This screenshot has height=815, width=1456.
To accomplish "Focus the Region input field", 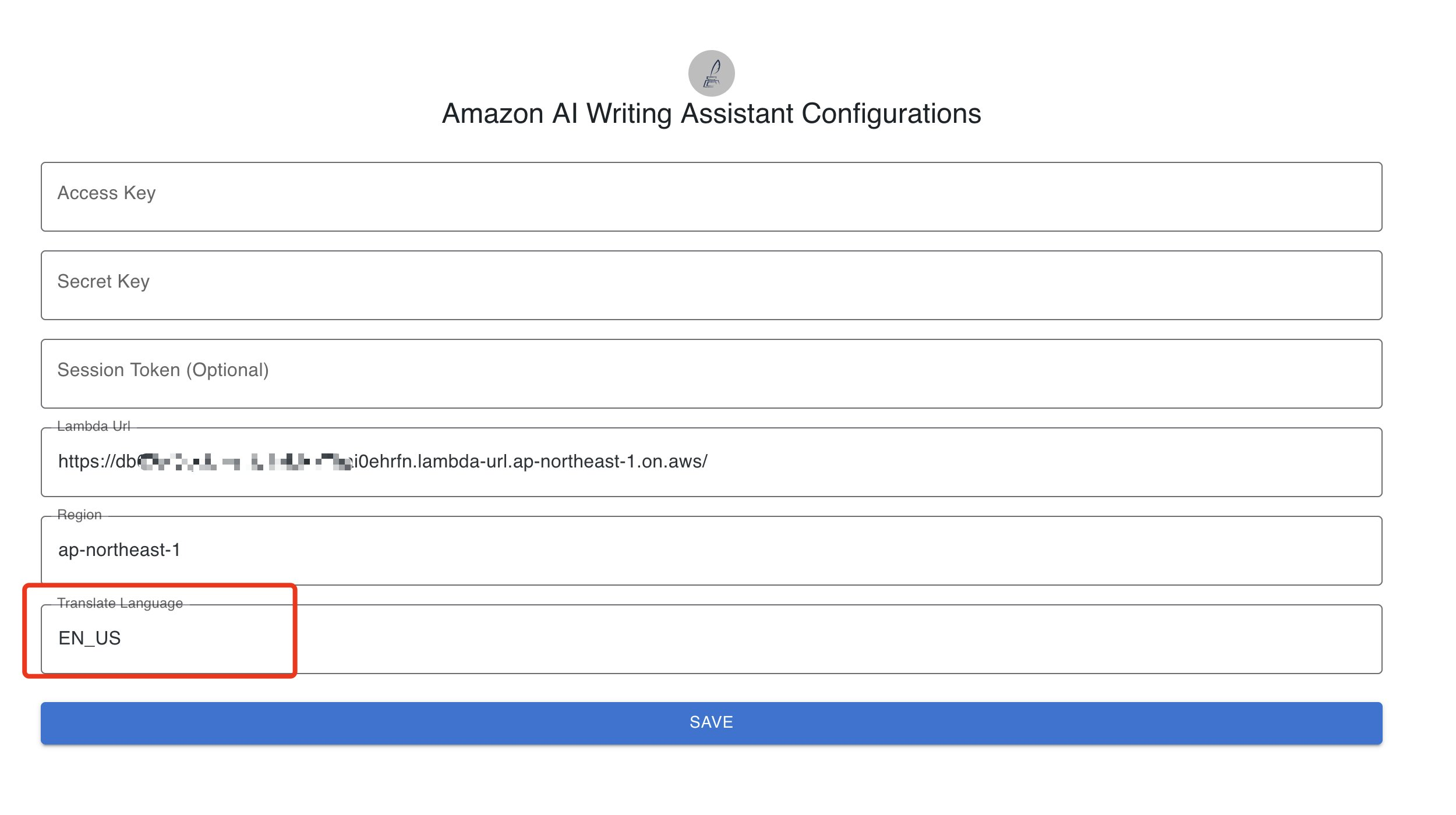I will tap(711, 551).
